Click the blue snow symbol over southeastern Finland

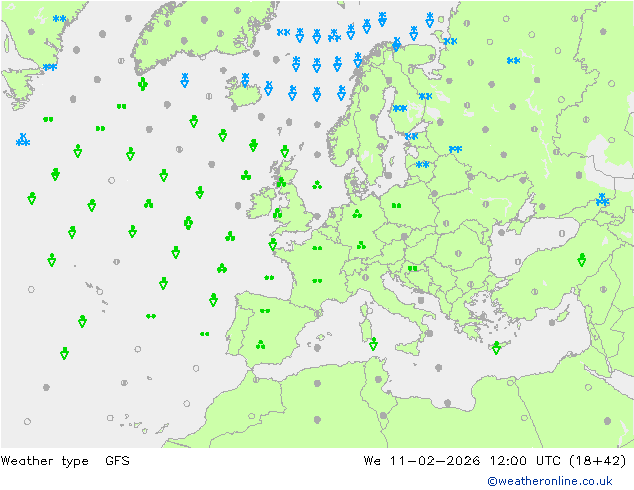pos(425,96)
